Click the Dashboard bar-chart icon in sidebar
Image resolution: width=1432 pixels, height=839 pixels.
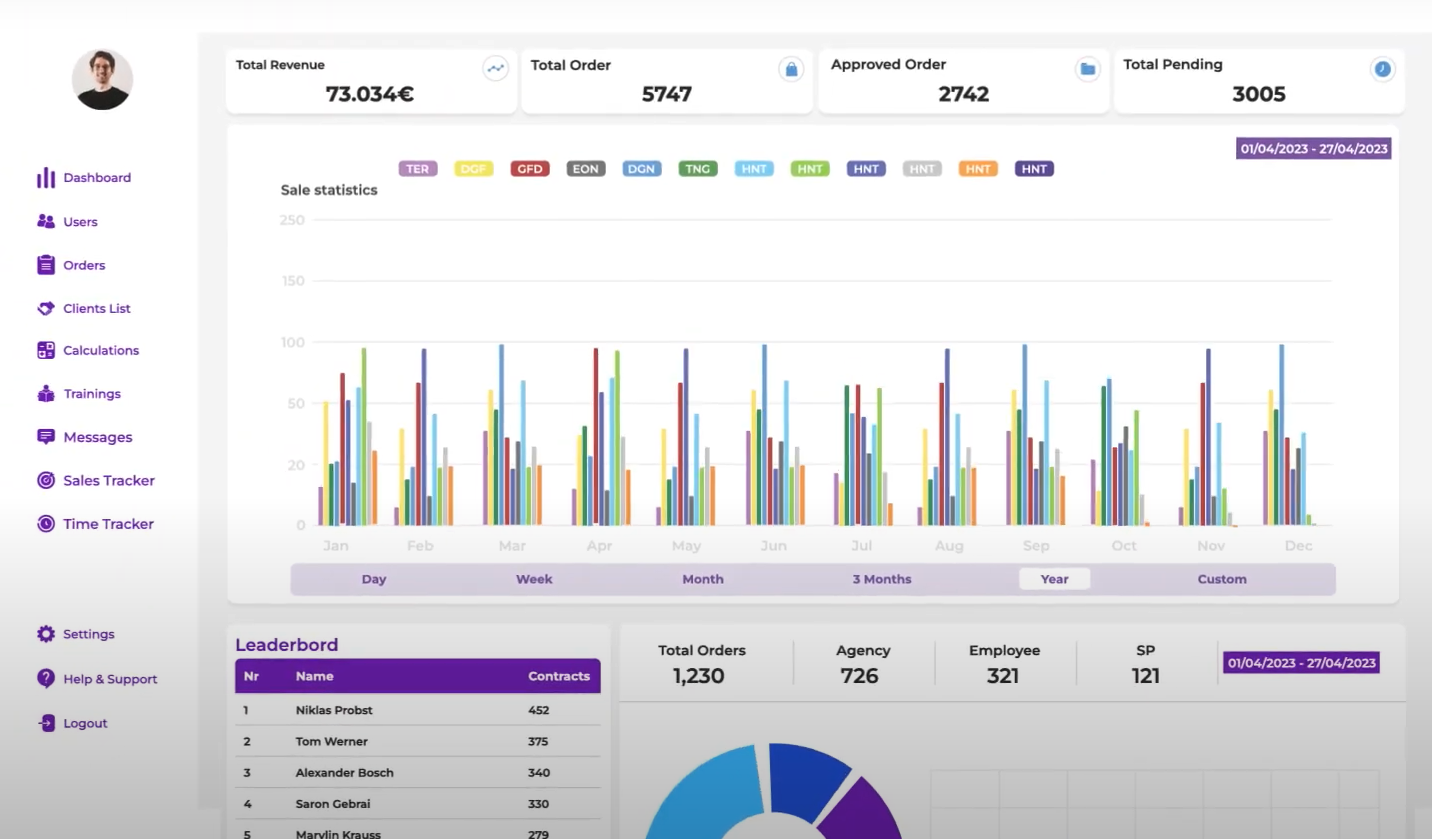(46, 178)
